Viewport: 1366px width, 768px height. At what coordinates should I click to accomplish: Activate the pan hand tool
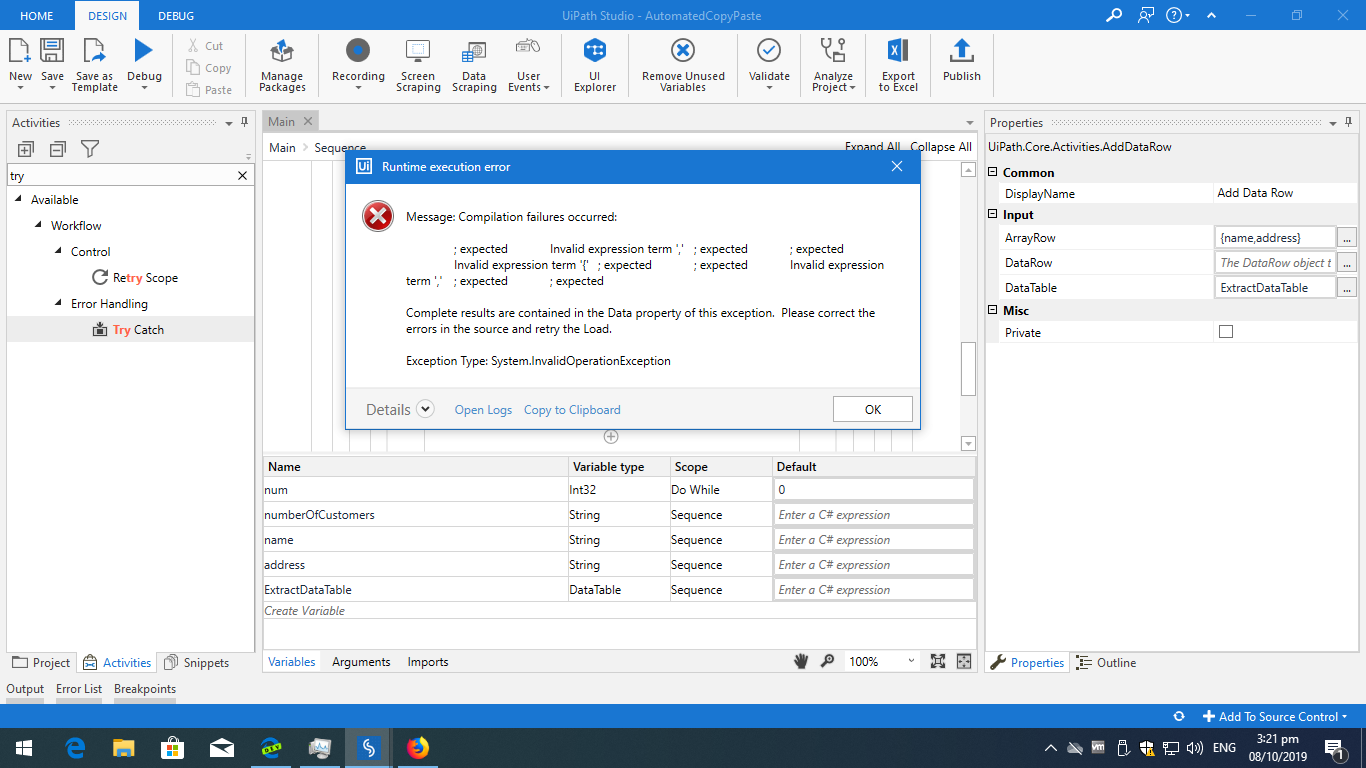pyautogui.click(x=801, y=661)
